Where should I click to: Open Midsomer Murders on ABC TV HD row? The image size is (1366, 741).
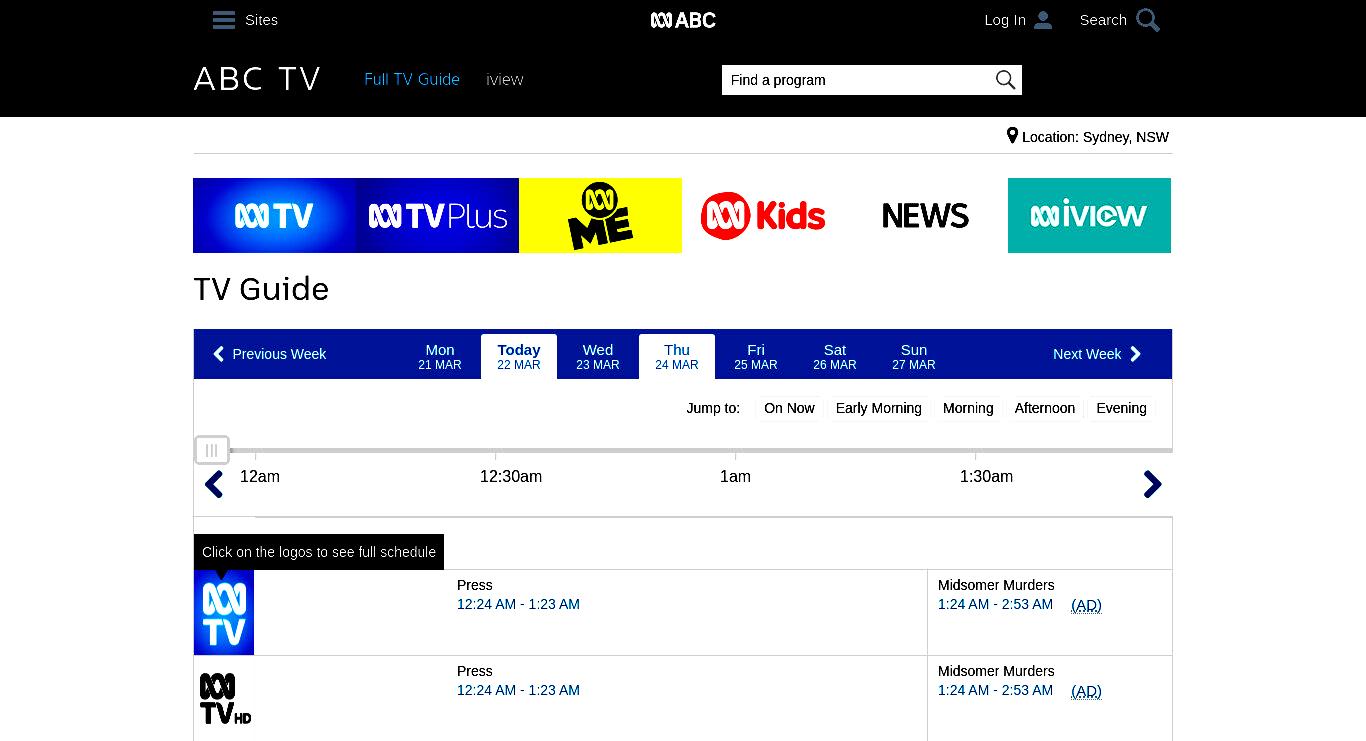click(x=996, y=671)
